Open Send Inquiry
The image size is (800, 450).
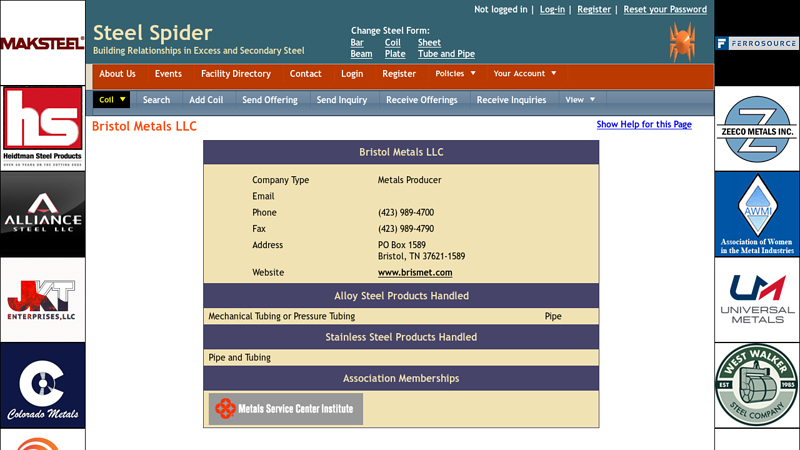click(342, 99)
